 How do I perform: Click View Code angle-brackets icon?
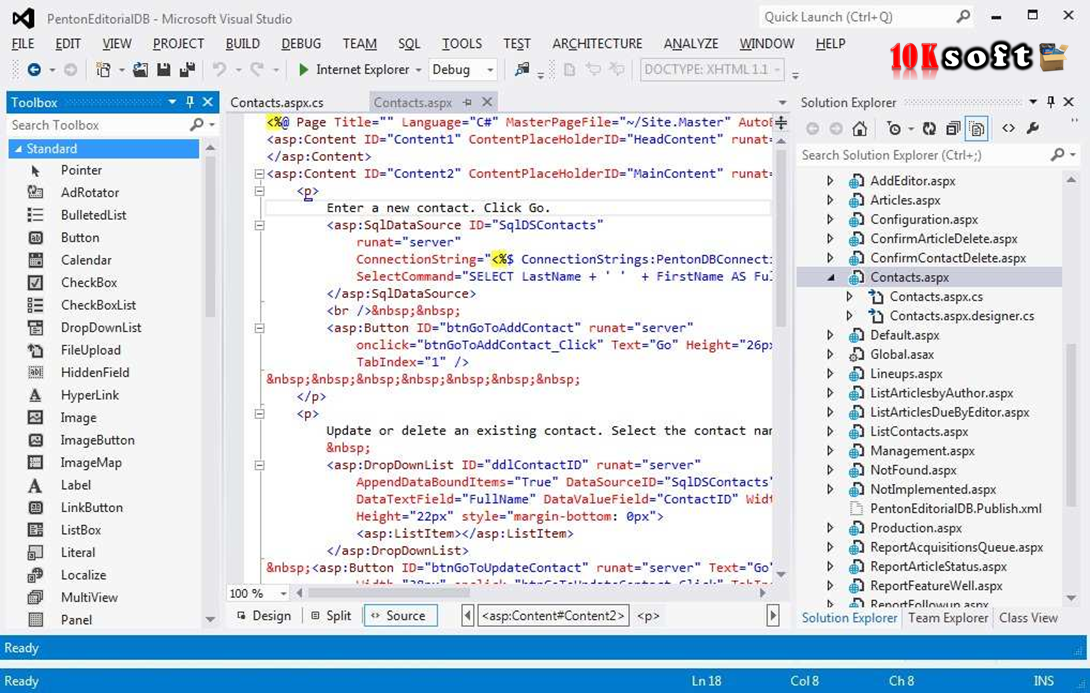coord(1009,128)
